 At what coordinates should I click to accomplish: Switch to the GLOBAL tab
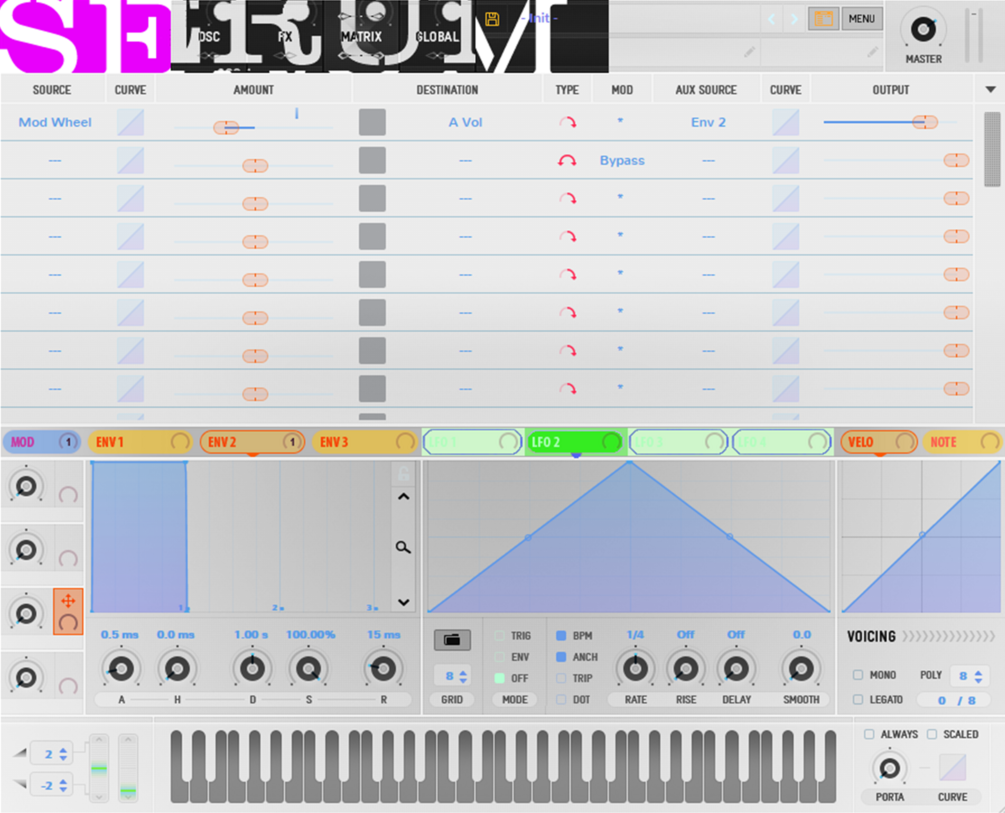point(437,37)
